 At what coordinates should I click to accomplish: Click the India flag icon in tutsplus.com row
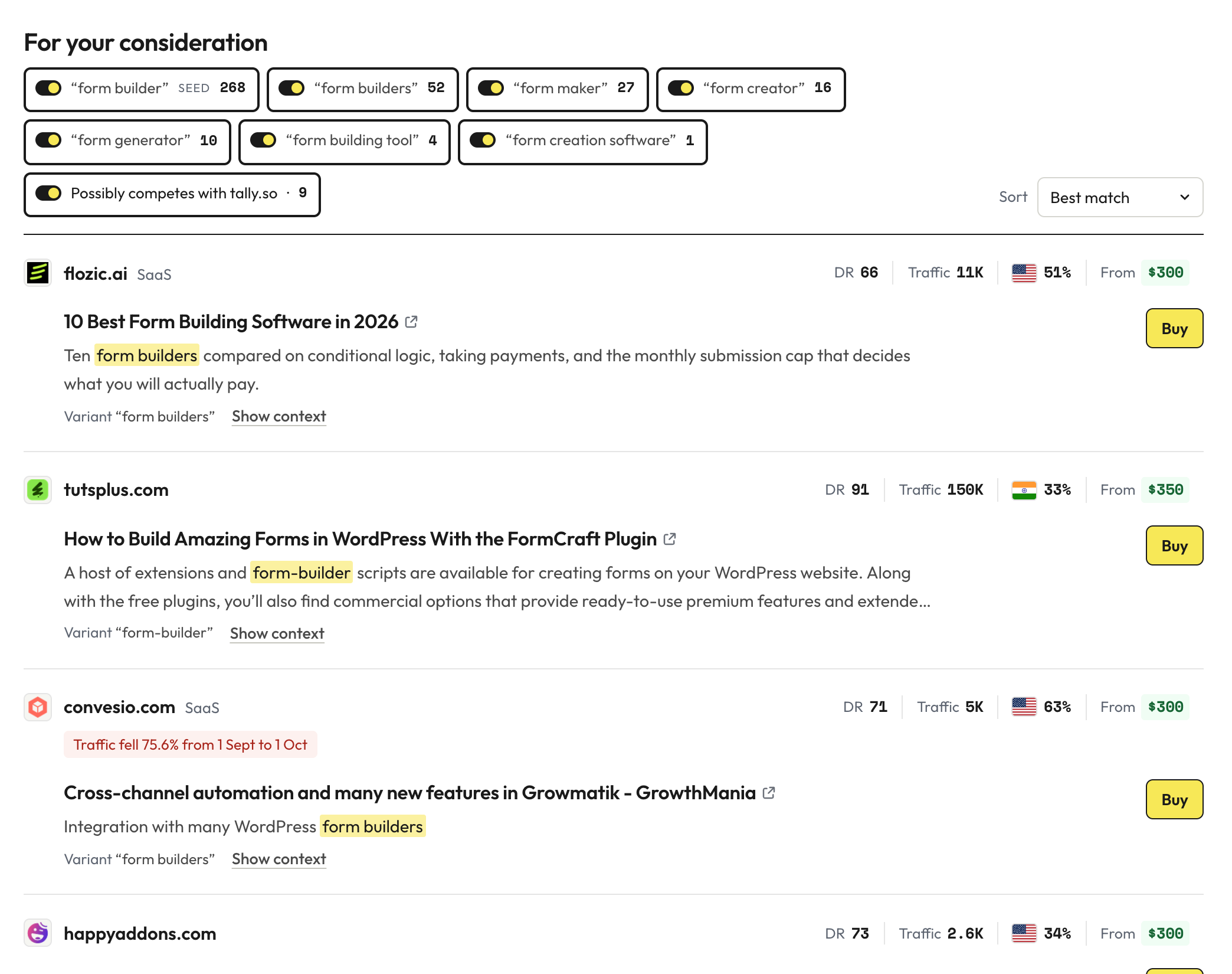tap(1024, 490)
